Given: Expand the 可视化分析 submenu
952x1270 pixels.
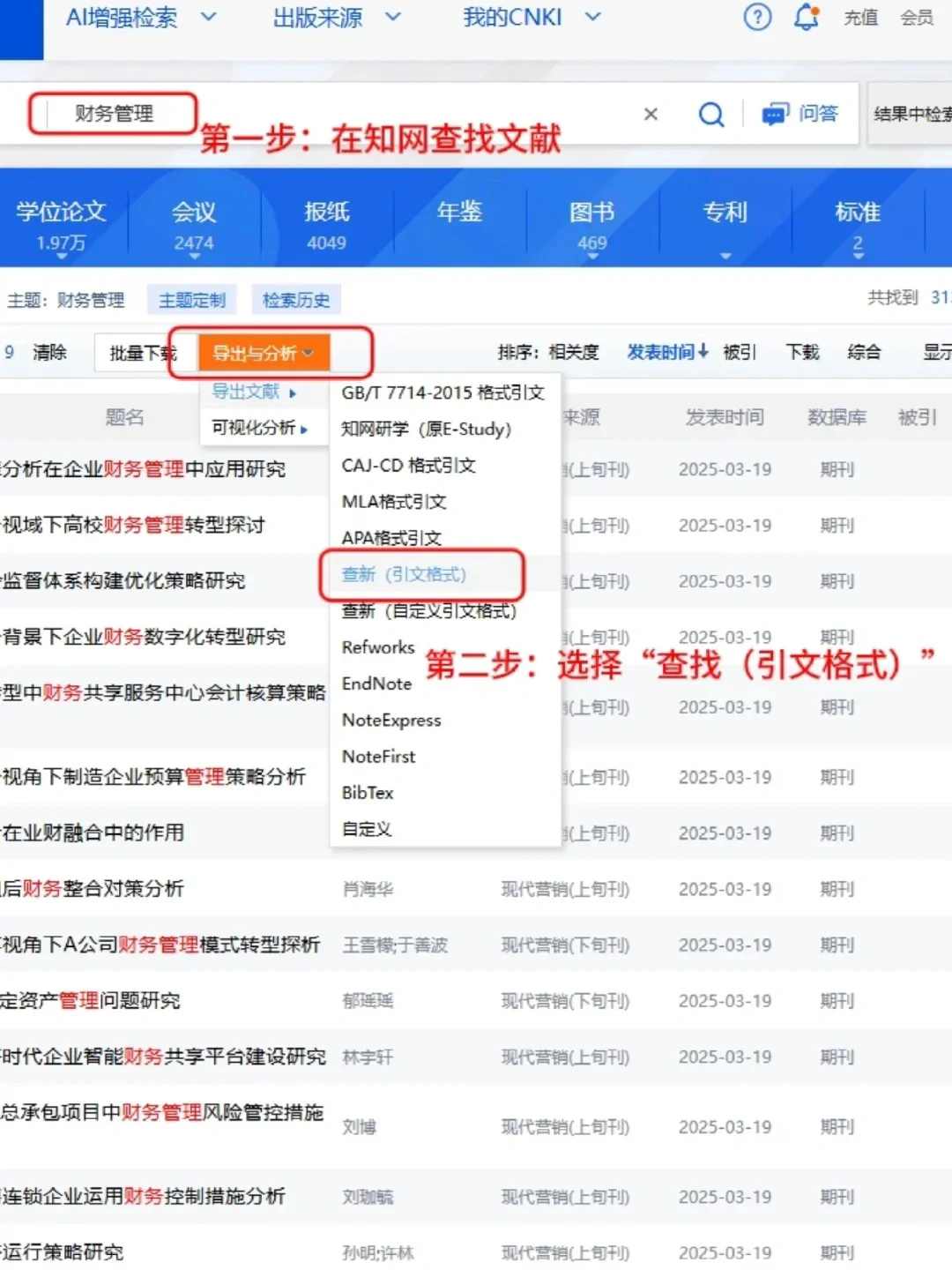Looking at the screenshot, I should [x=260, y=428].
